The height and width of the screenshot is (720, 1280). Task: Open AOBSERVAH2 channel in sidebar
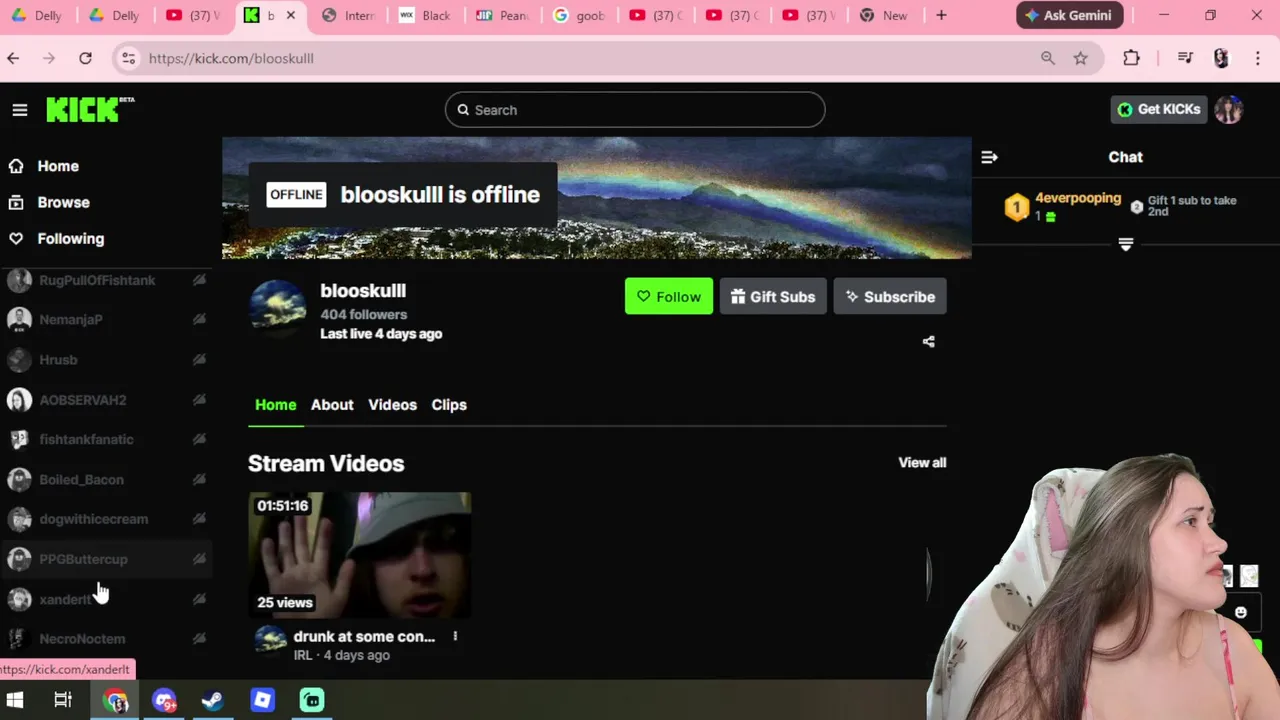pos(107,399)
